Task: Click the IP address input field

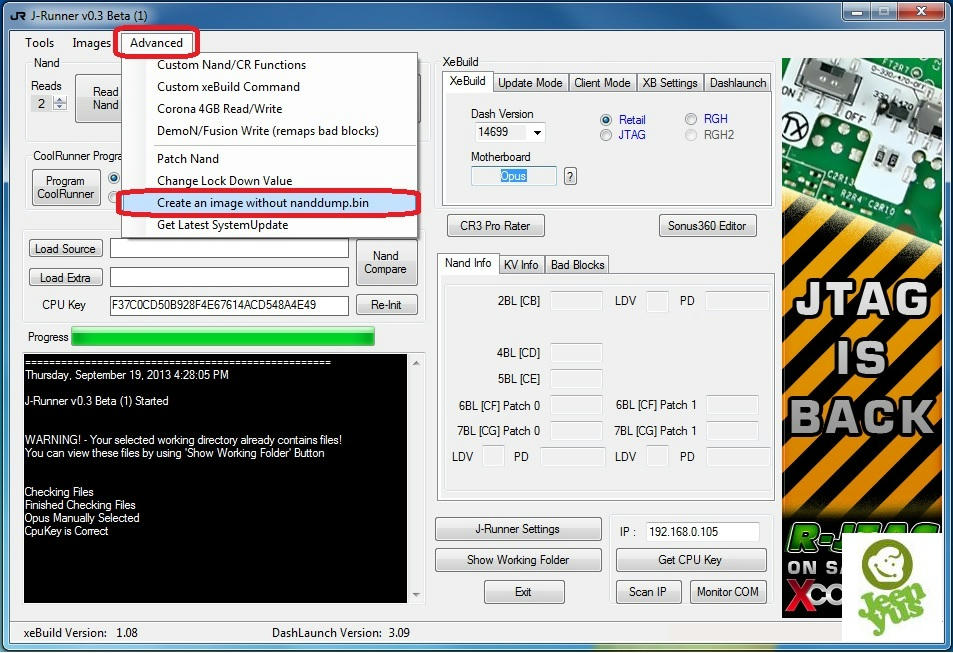Action: [700, 532]
